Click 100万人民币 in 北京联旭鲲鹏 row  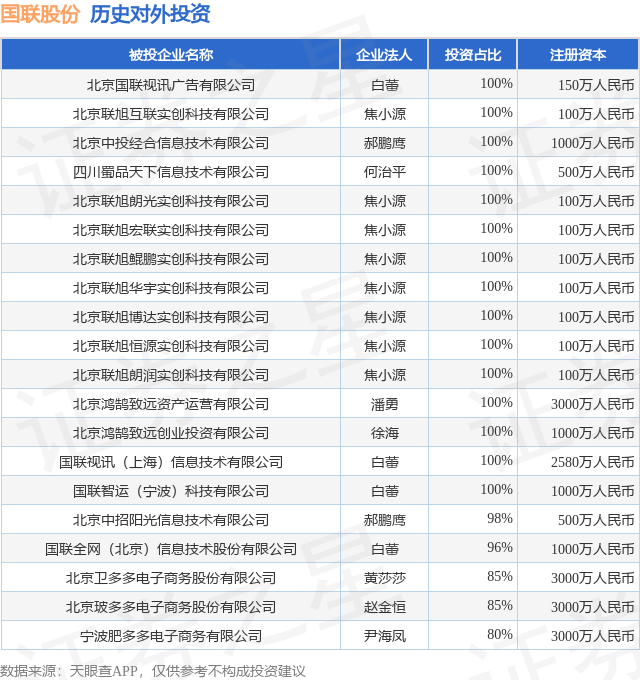coord(596,259)
